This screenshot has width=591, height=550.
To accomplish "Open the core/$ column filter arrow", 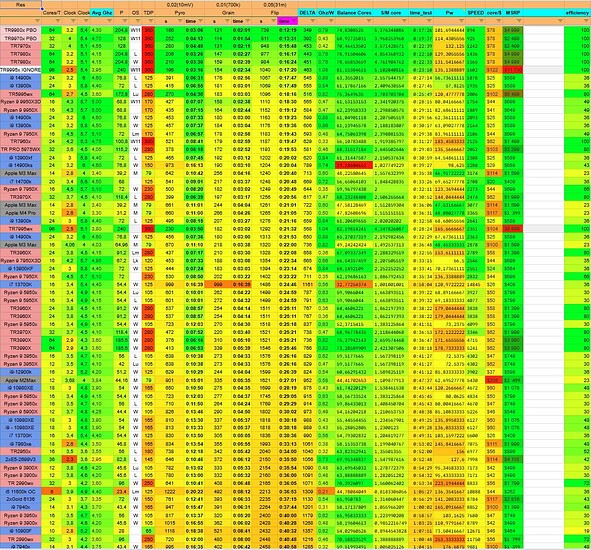I will (498, 21).
